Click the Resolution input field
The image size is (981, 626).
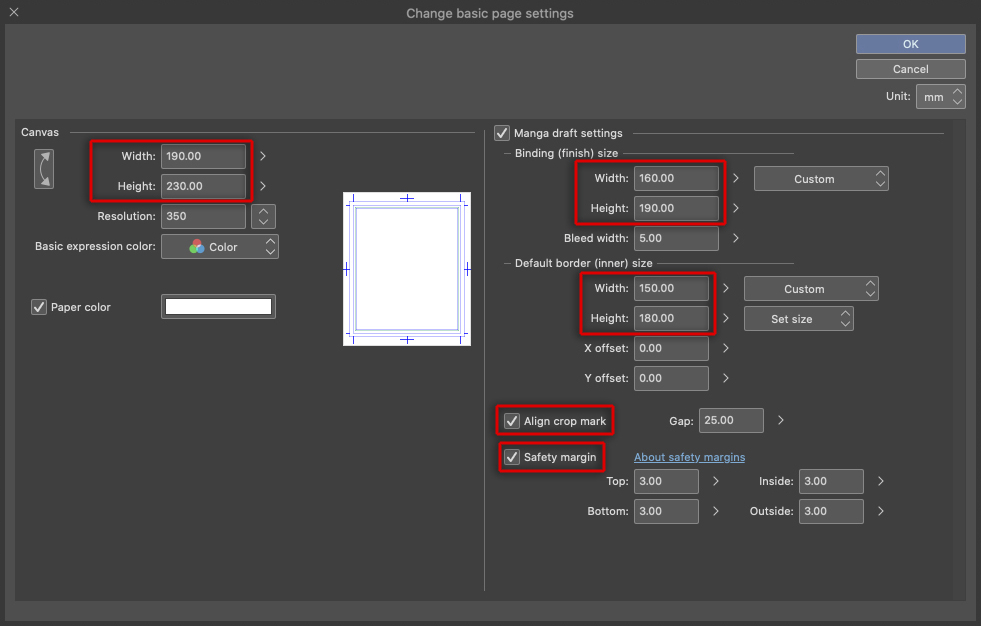pyautogui.click(x=203, y=216)
